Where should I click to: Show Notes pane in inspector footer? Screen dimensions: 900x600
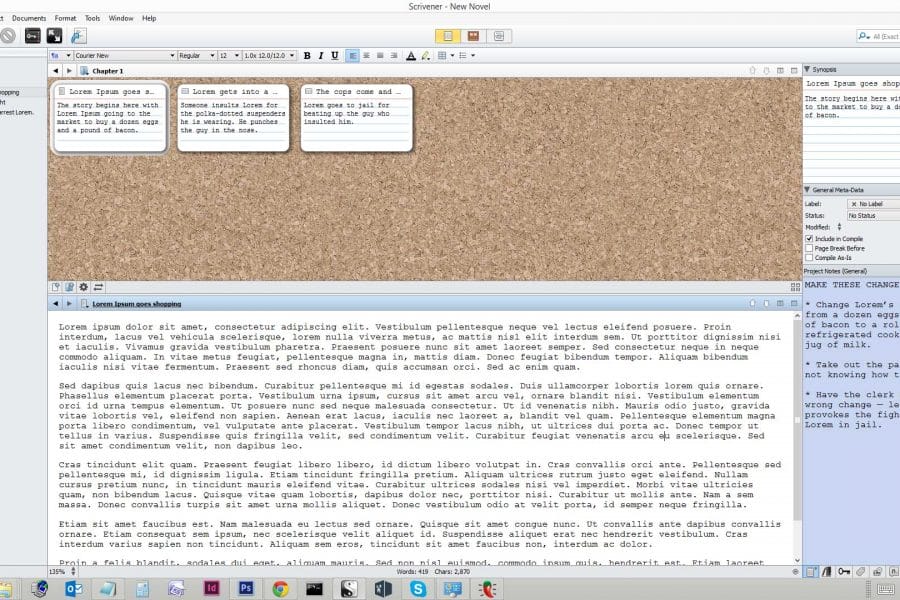point(811,571)
